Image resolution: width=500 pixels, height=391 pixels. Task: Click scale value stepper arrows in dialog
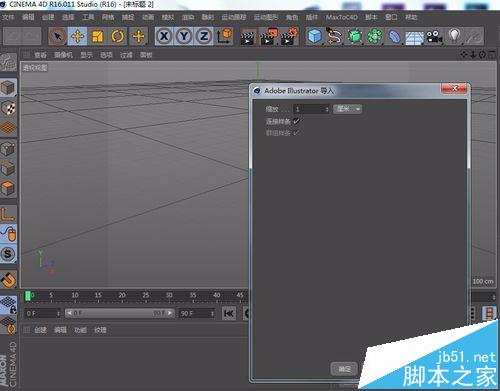point(327,109)
